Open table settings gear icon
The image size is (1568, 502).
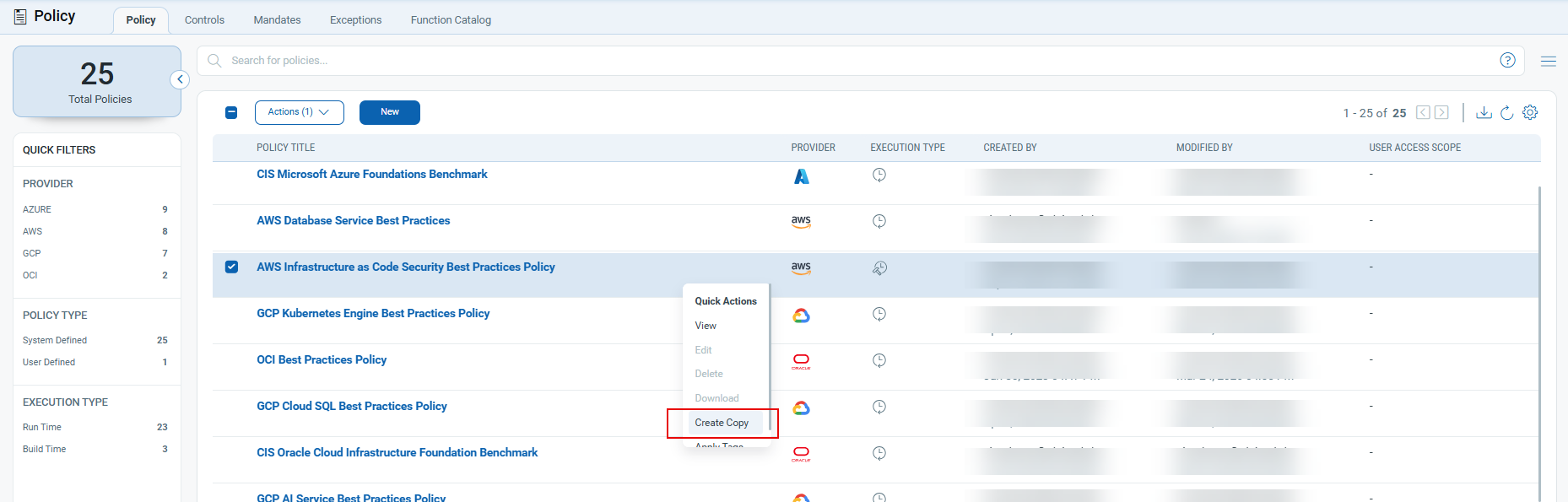coord(1530,112)
